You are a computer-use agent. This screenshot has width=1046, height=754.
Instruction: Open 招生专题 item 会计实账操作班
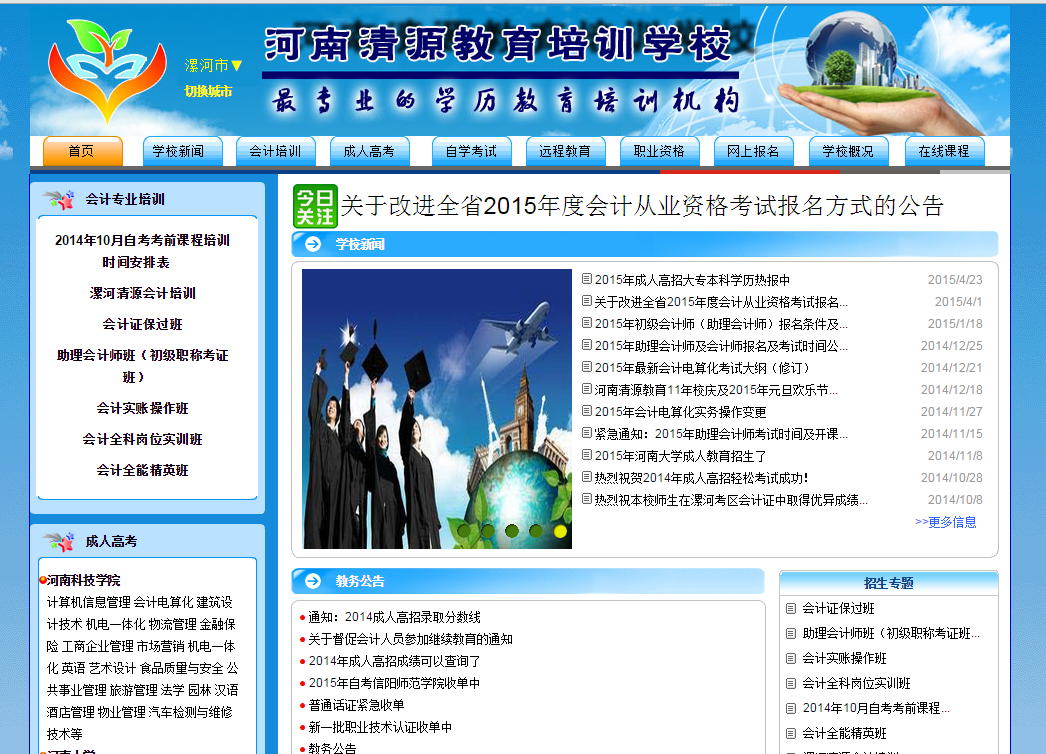844,659
